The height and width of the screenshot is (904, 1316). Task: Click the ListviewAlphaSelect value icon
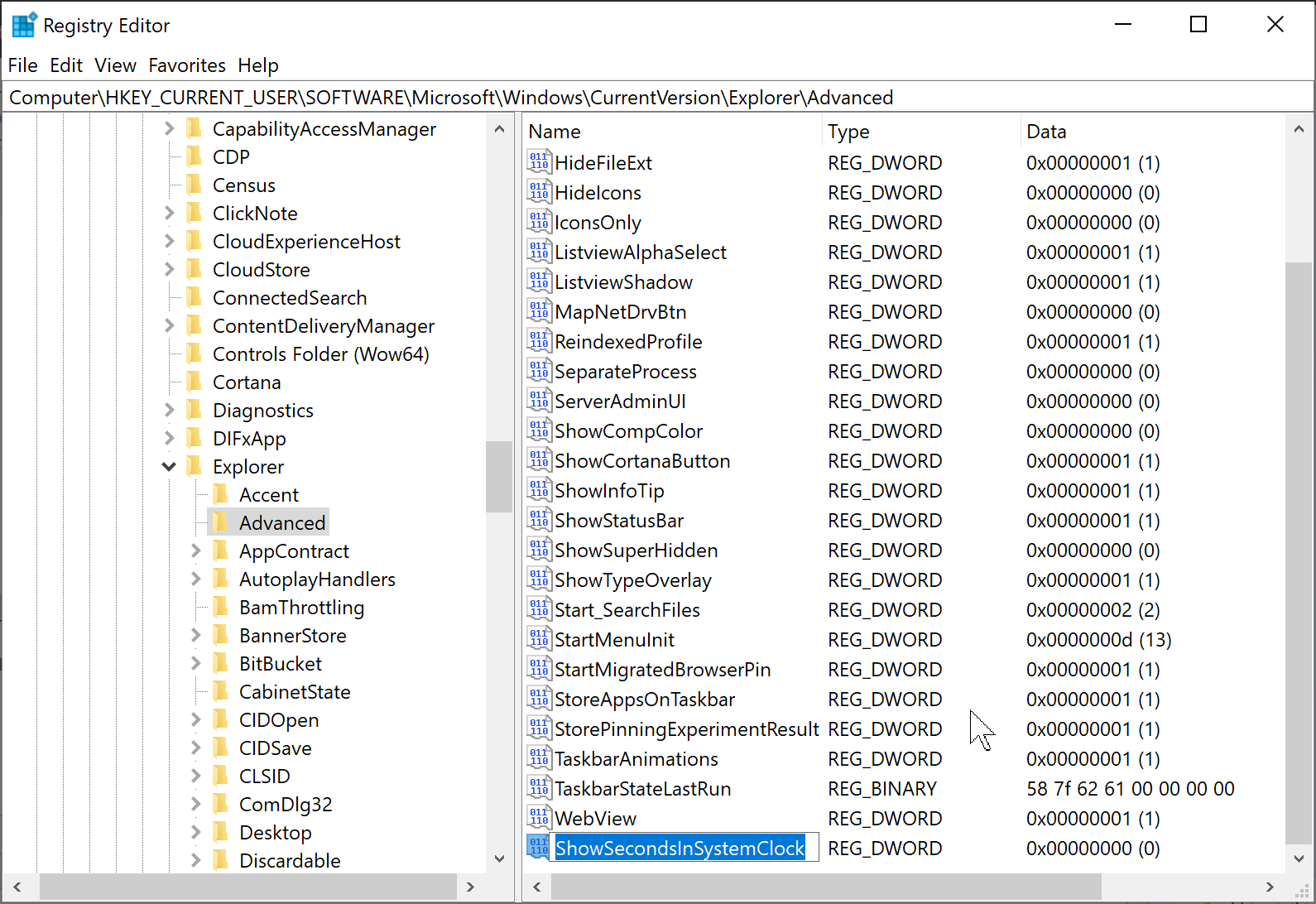point(539,252)
